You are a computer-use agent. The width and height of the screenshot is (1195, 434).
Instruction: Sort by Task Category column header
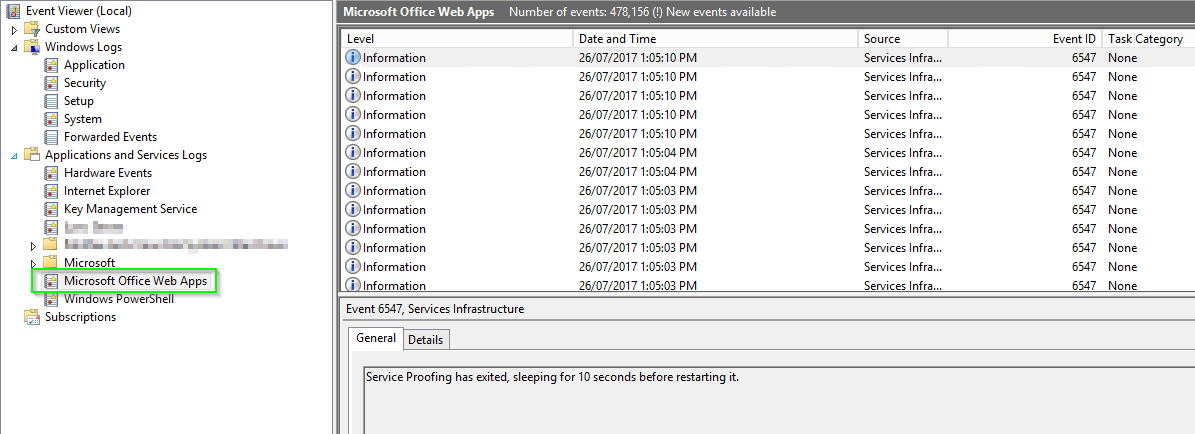[x=1148, y=39]
